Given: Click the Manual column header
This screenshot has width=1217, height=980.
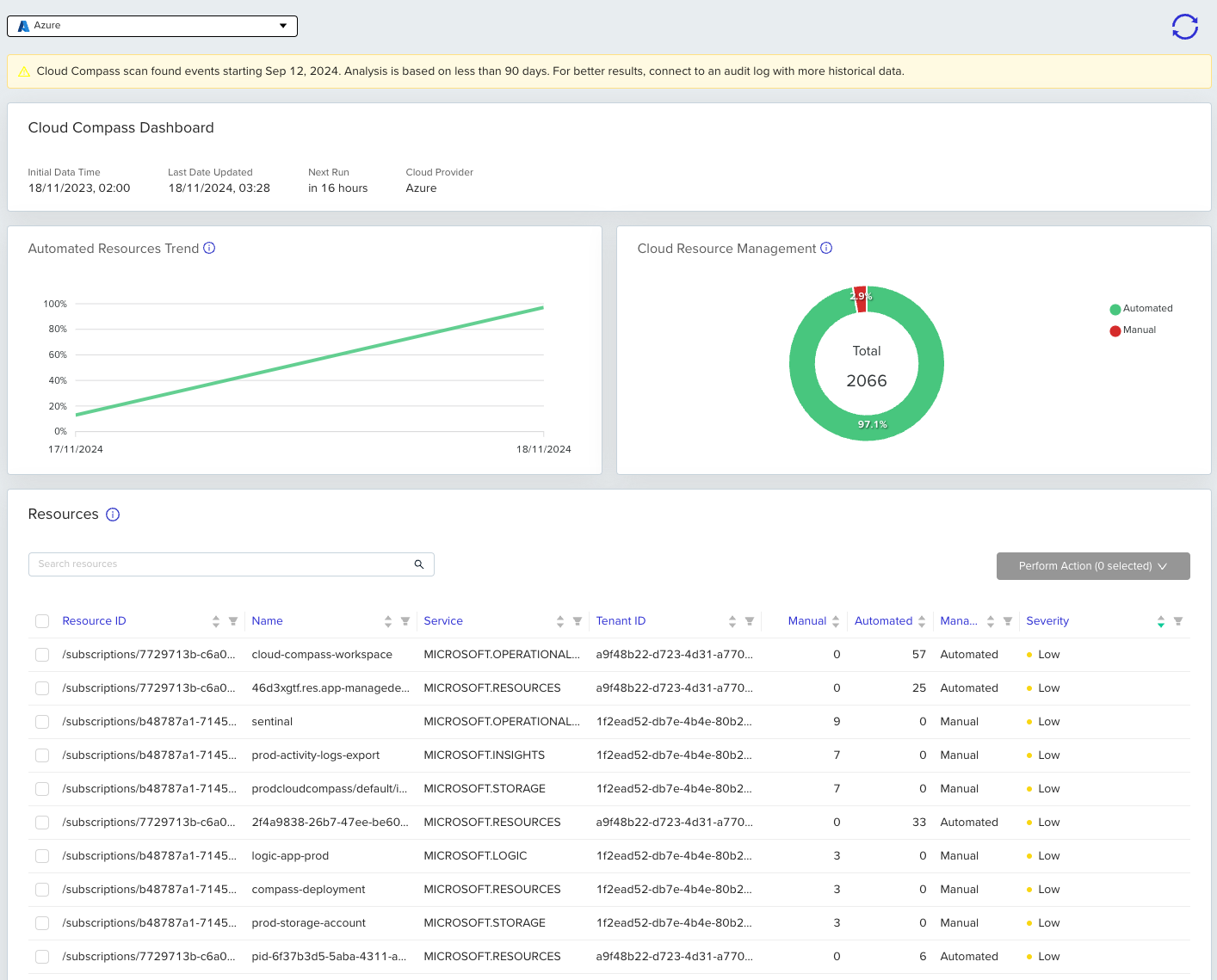Looking at the screenshot, I should coord(806,621).
